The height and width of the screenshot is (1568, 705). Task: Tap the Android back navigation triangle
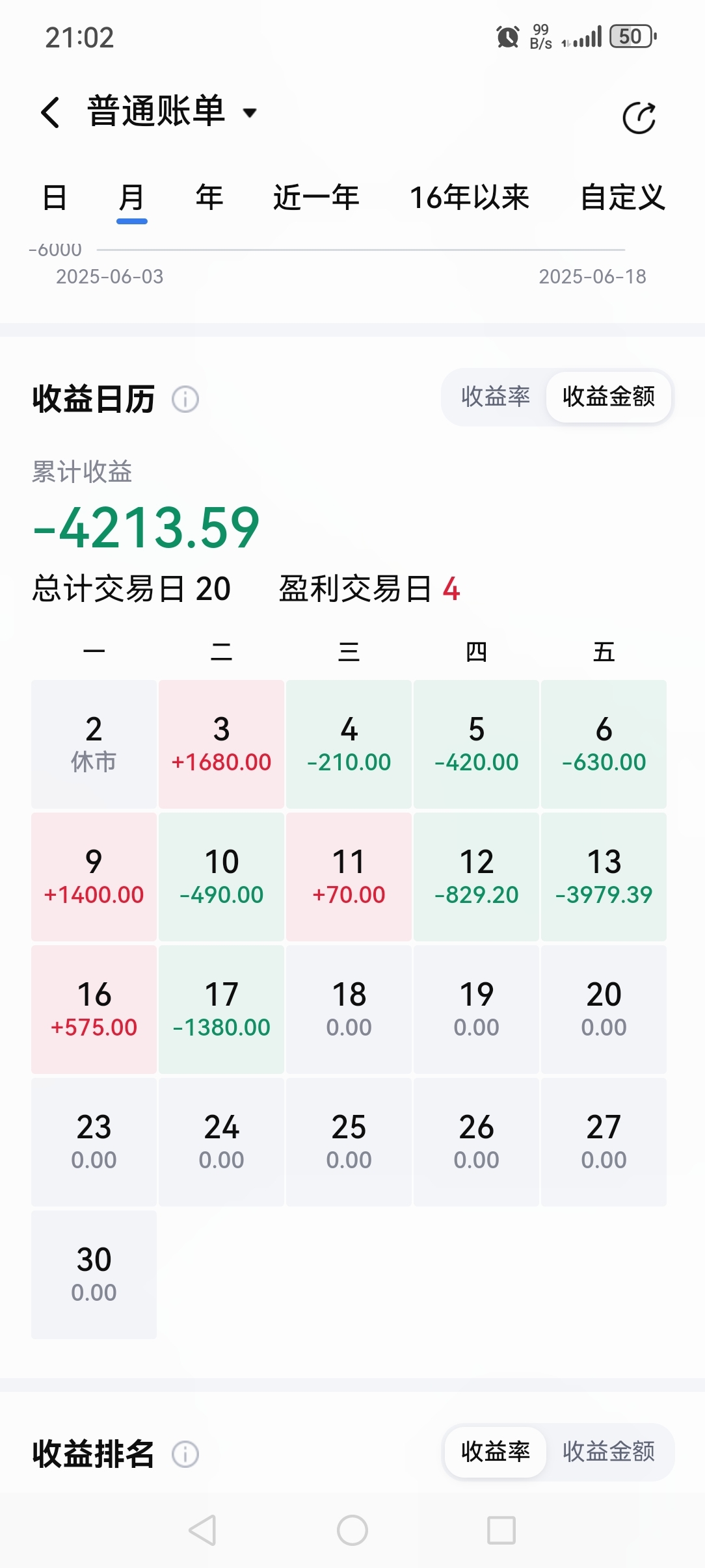click(x=202, y=1530)
